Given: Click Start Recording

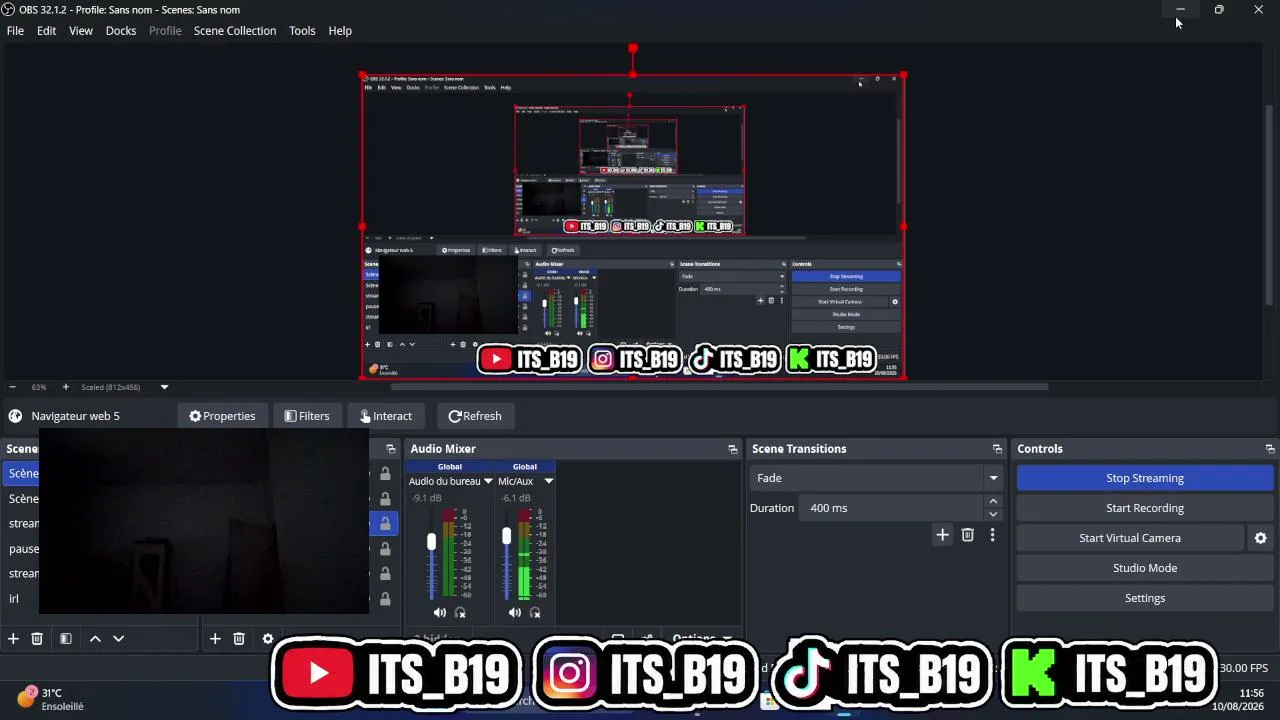Looking at the screenshot, I should click(1145, 508).
